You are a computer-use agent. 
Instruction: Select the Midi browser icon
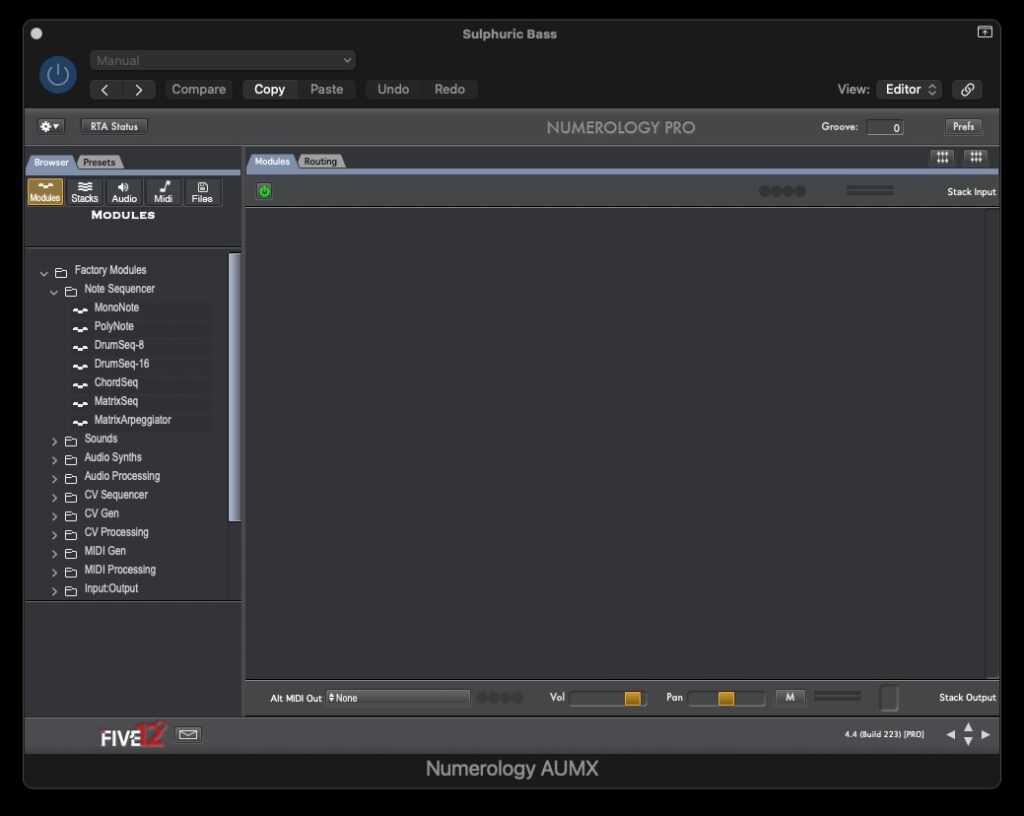point(163,192)
